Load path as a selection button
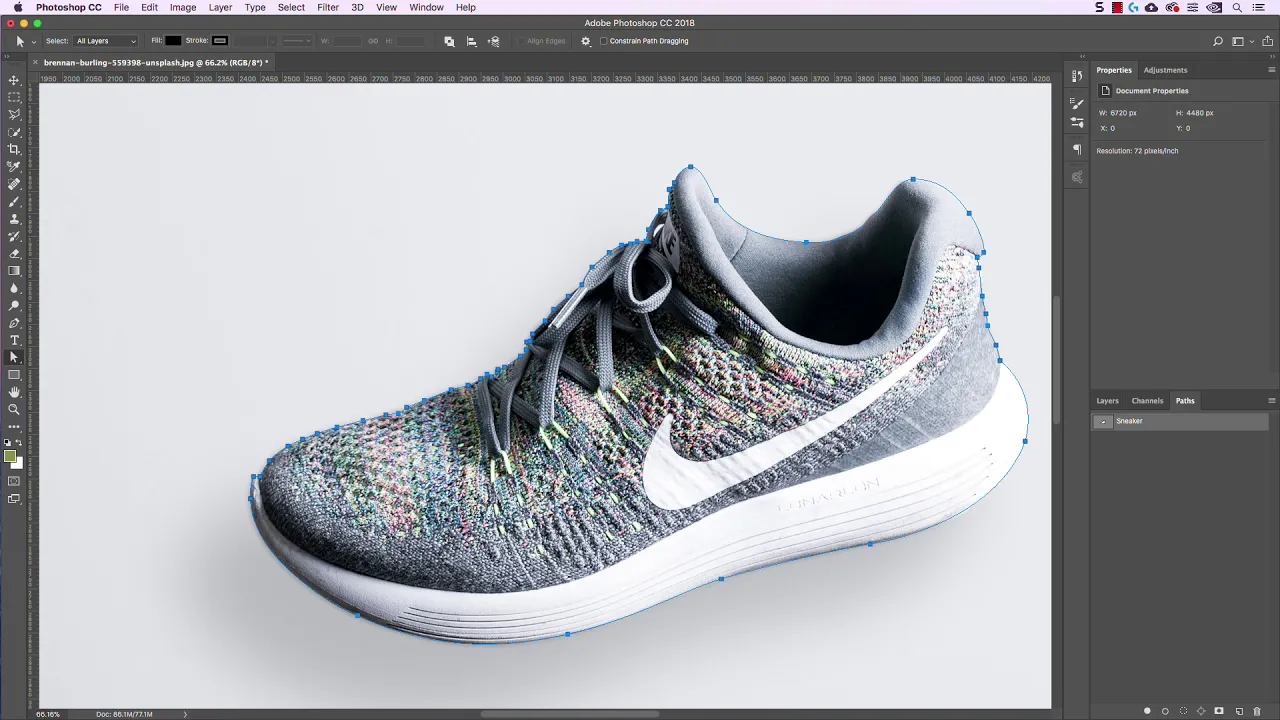Screen dimensions: 1280x720 pos(1183,711)
